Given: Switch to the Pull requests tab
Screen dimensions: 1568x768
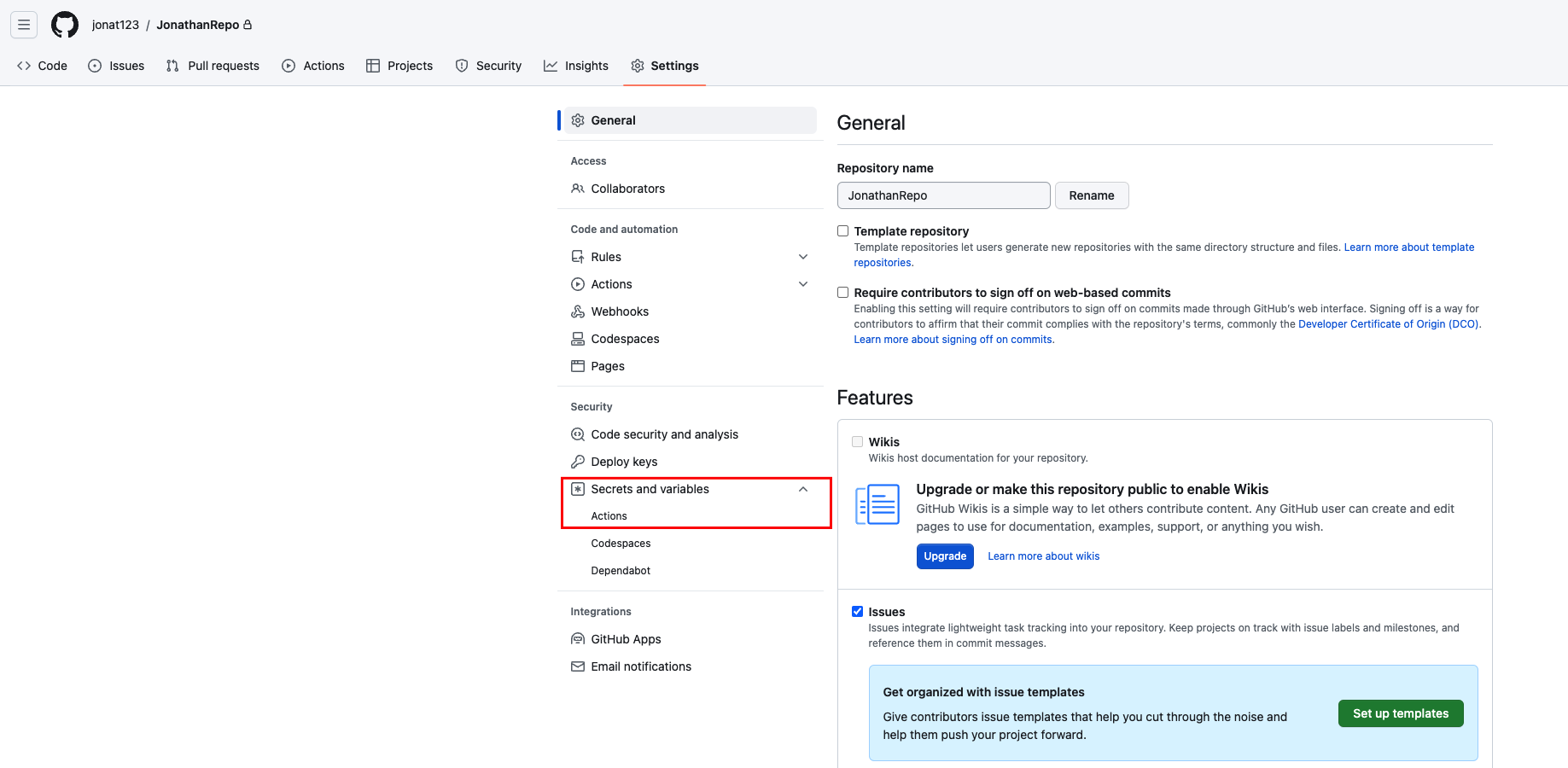Looking at the screenshot, I should click(x=213, y=66).
